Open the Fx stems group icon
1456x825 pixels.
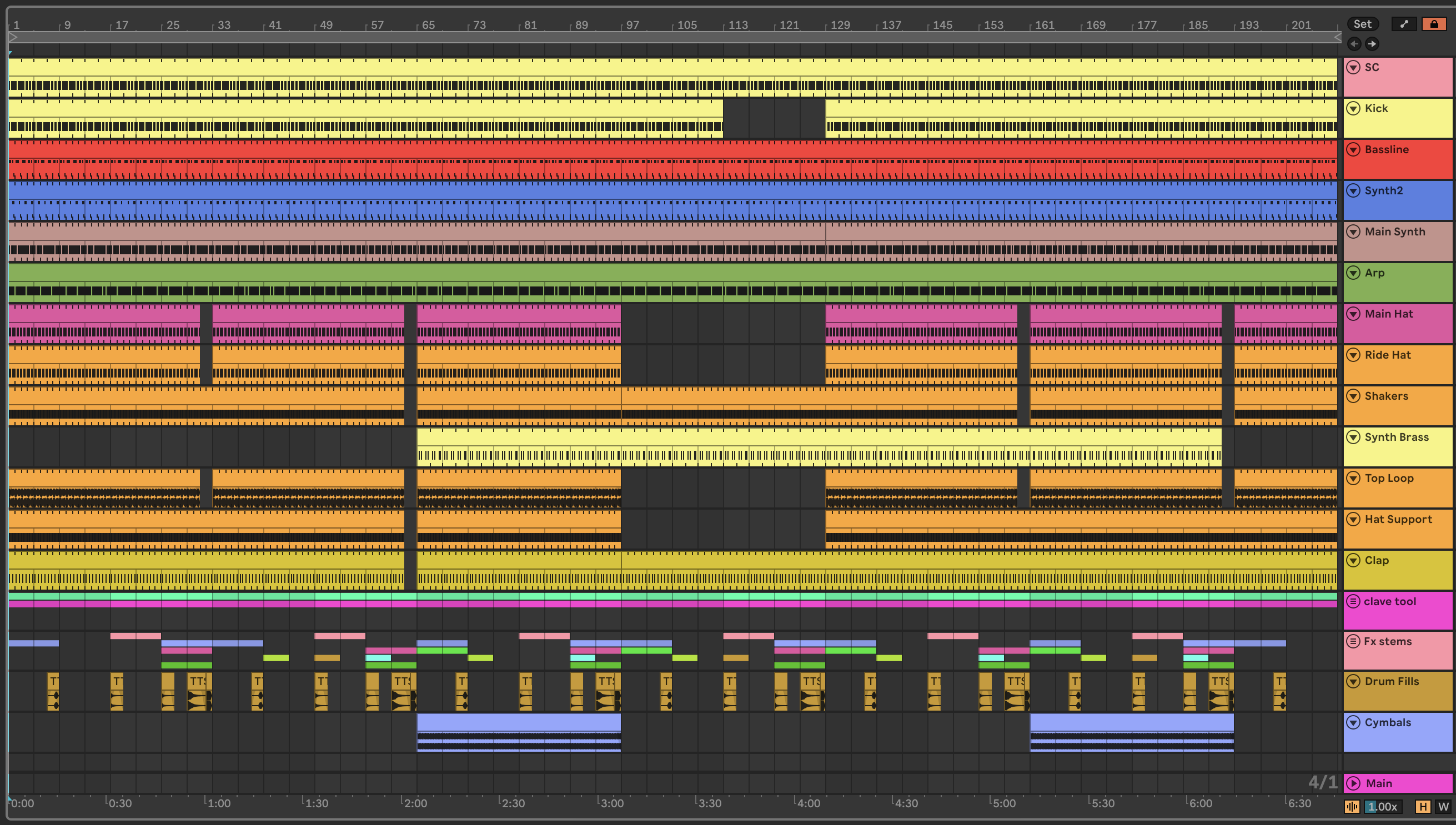[x=1353, y=641]
